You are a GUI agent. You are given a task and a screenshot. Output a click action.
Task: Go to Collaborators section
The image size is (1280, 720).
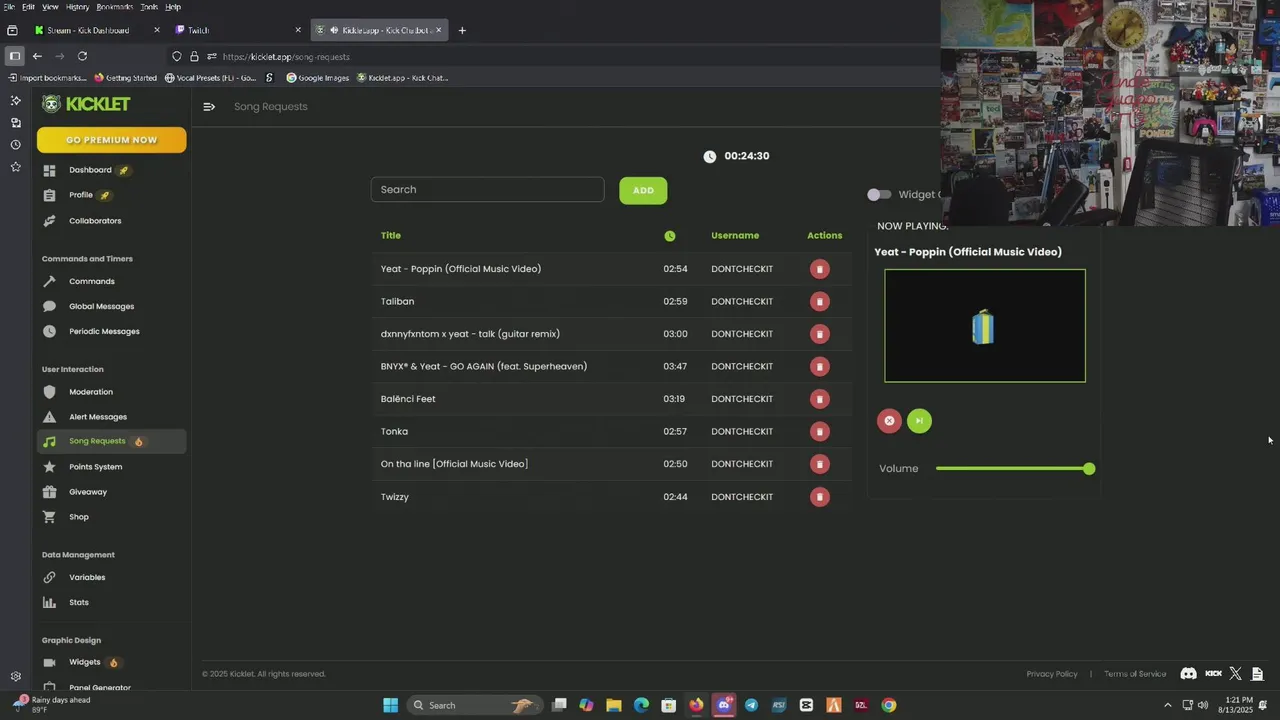pos(111,221)
